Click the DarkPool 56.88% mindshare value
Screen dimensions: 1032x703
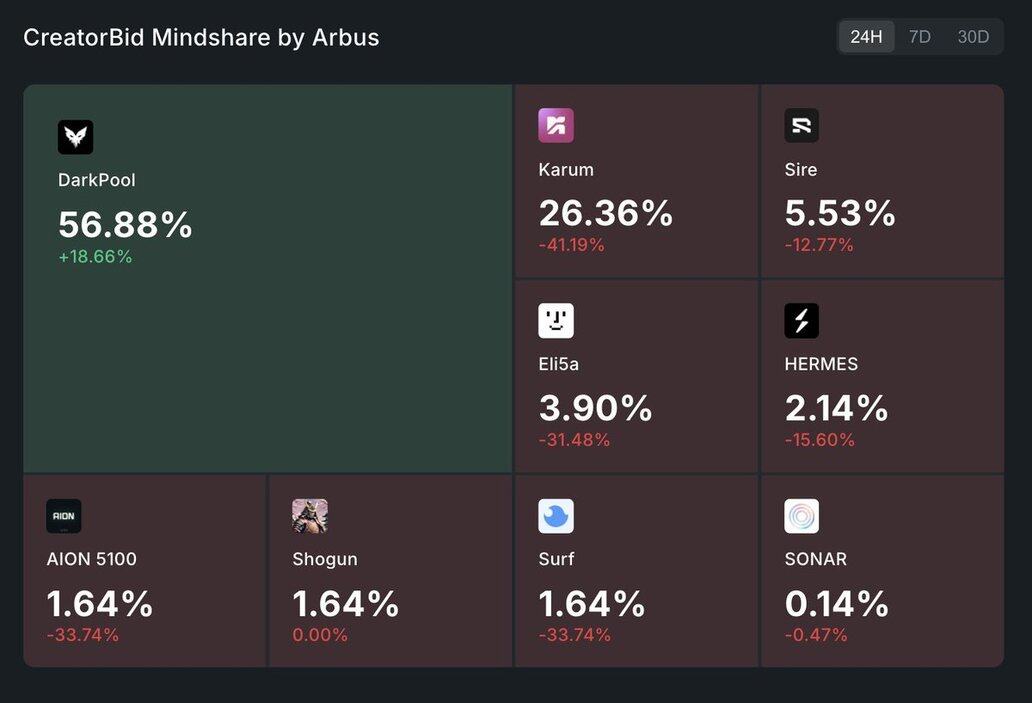click(x=125, y=224)
